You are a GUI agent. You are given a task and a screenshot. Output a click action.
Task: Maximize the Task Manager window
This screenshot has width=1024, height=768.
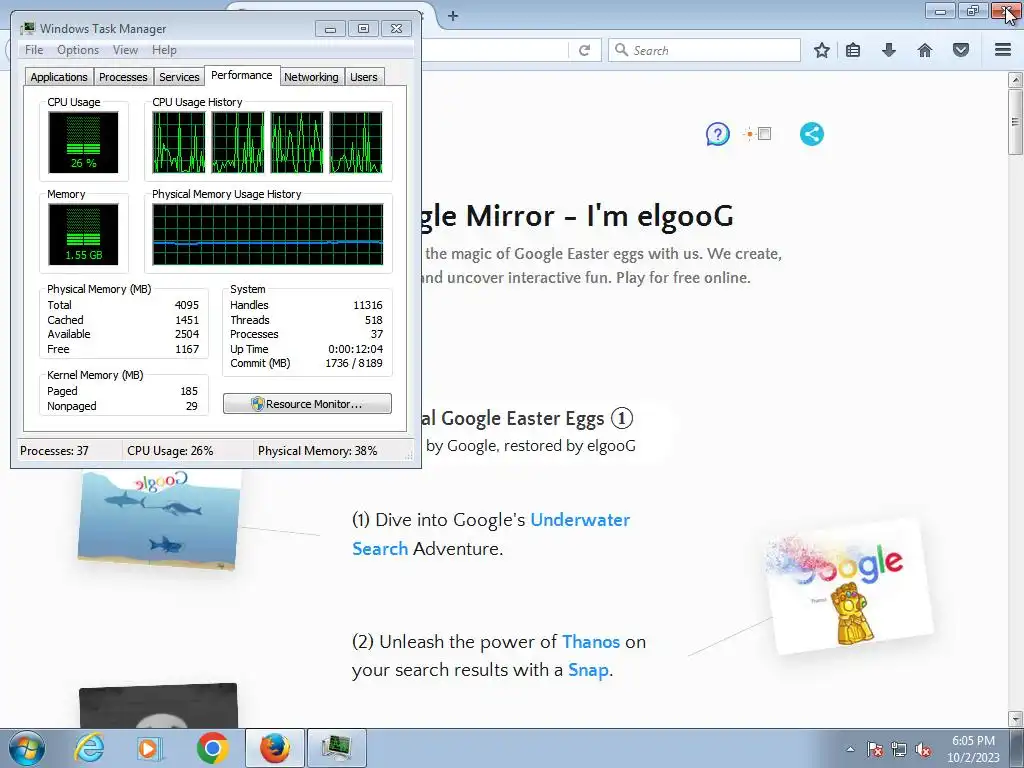pos(363,29)
